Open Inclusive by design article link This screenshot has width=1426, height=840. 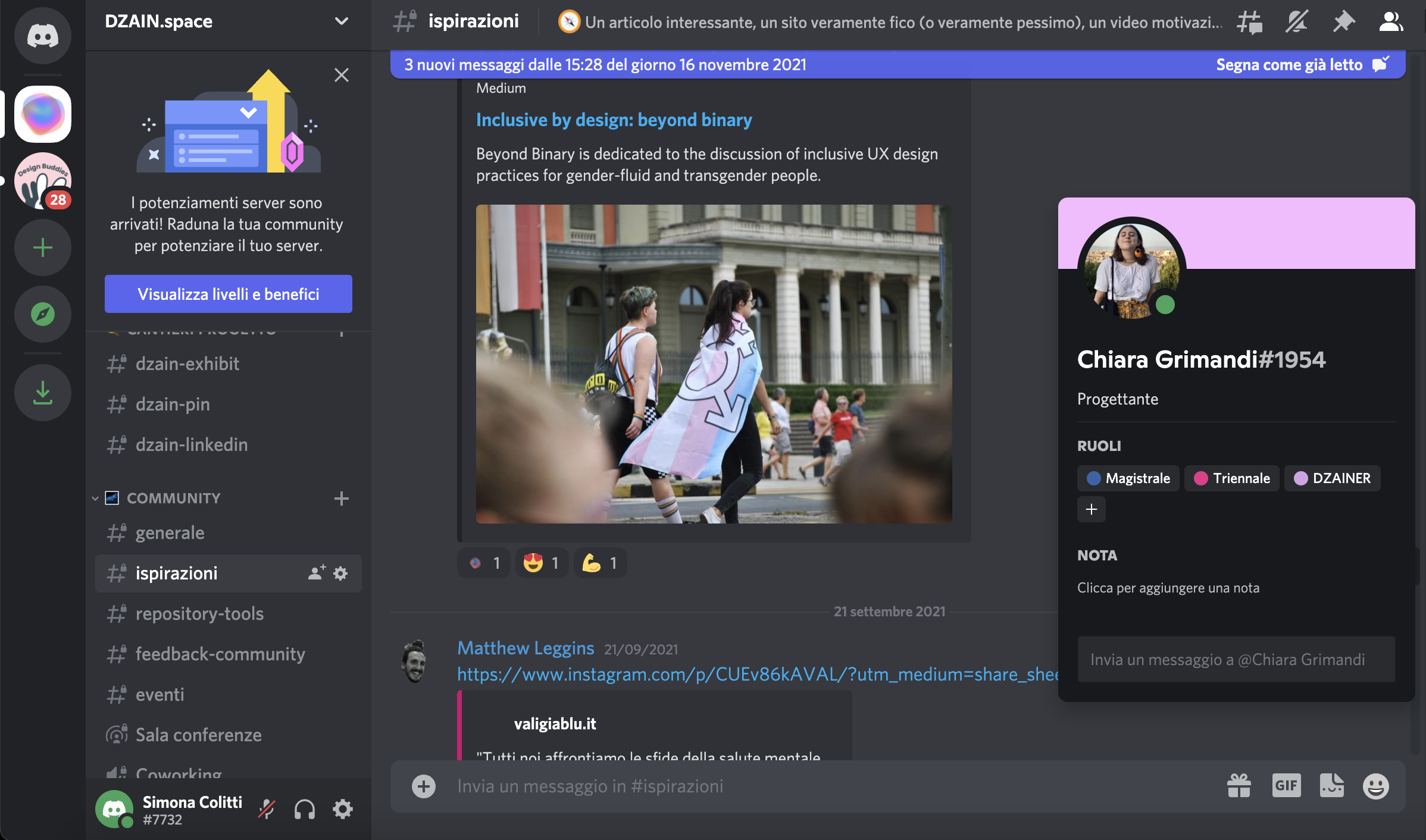coord(614,120)
